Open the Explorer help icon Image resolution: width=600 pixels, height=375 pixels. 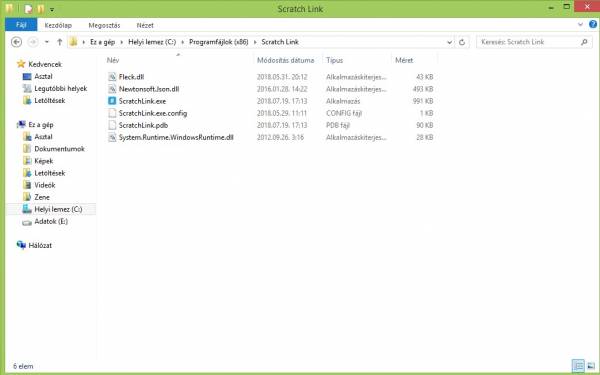593,24
